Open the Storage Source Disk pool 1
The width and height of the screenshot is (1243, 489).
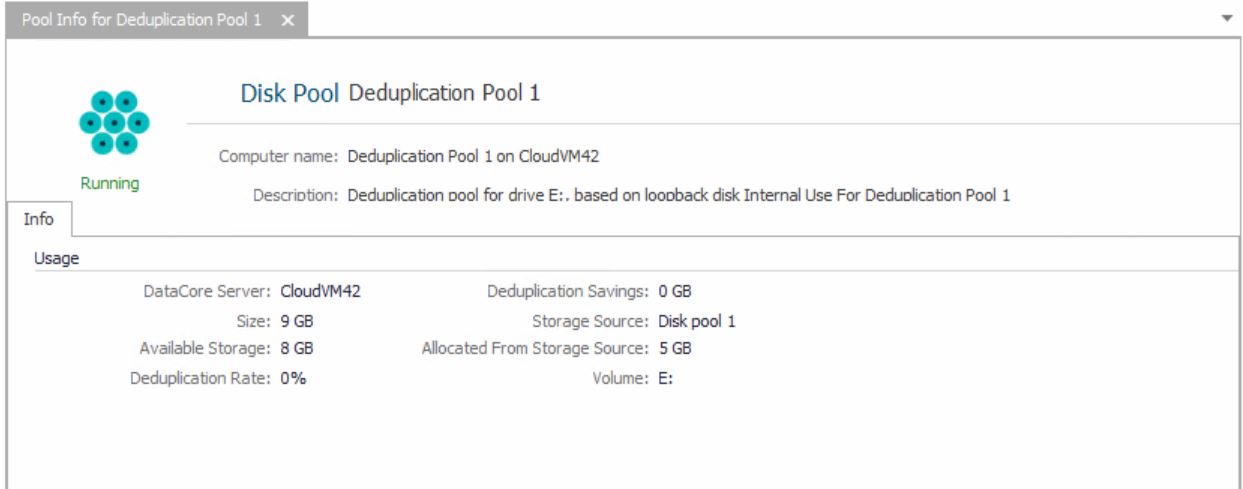[697, 321]
